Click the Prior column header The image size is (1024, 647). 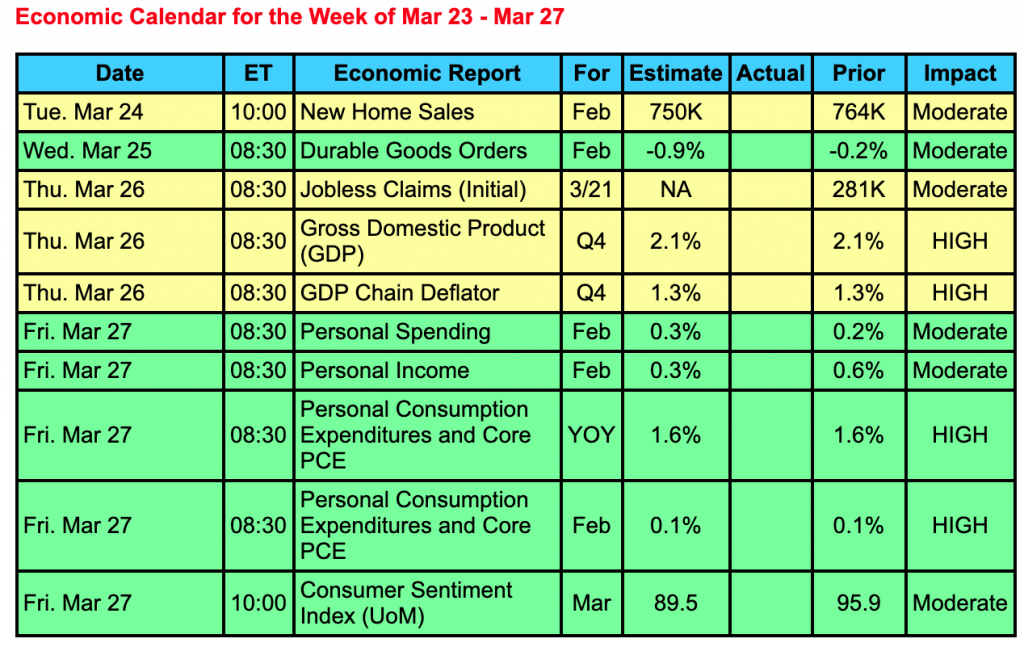(x=858, y=73)
